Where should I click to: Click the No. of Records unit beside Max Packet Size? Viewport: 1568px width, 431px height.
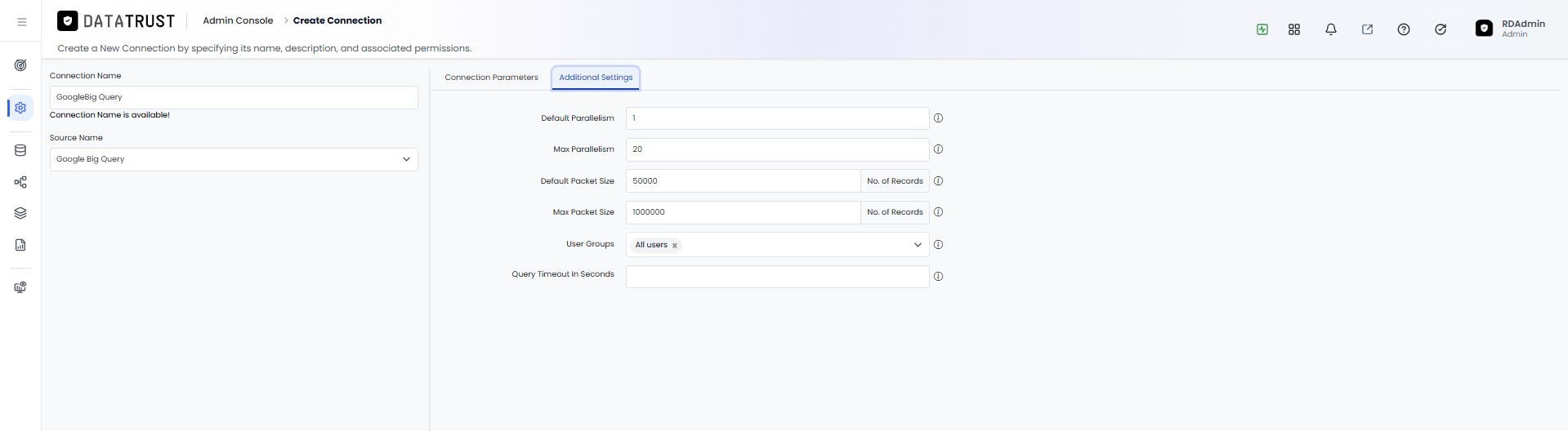point(895,212)
